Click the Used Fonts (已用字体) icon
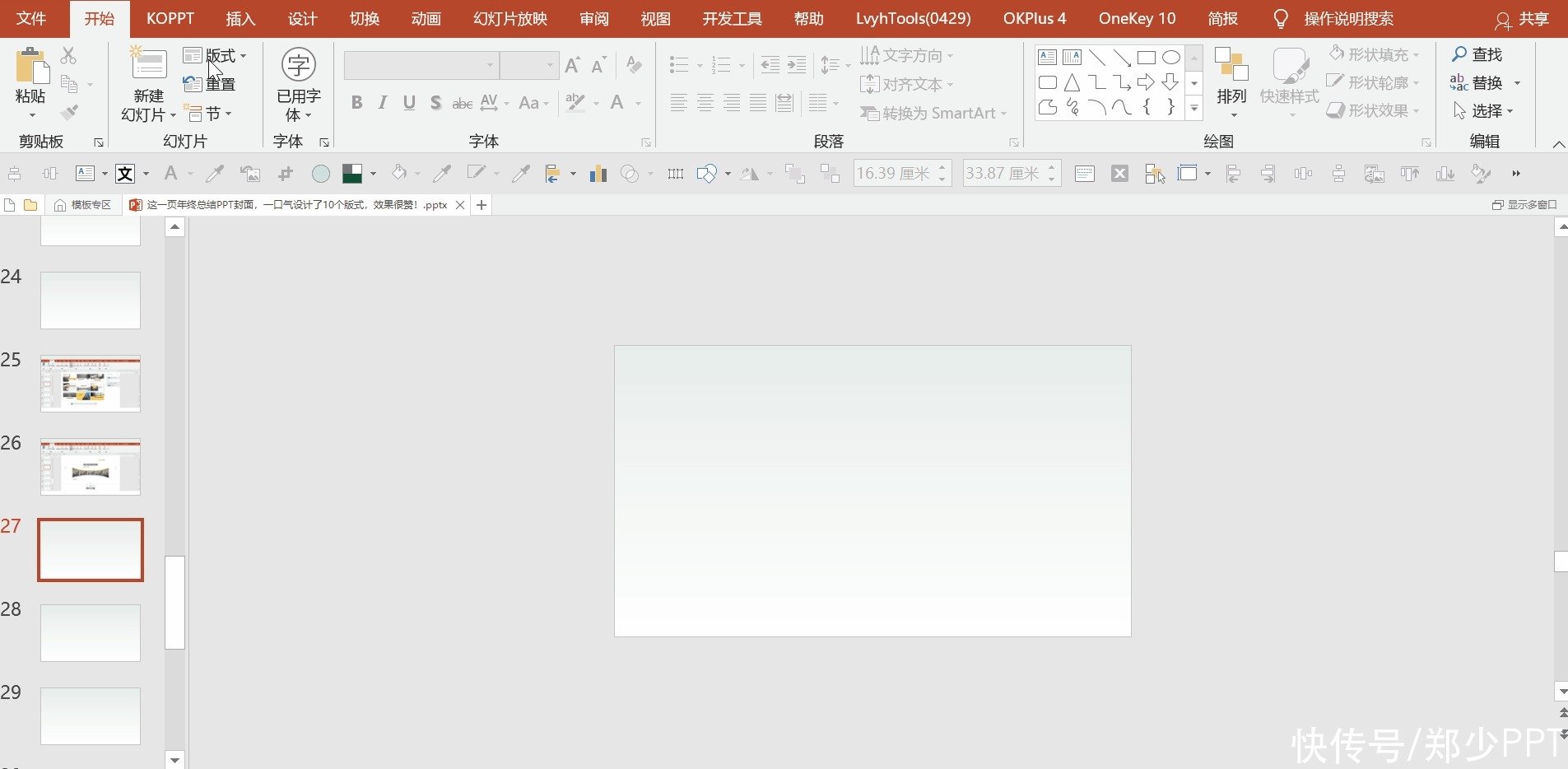This screenshot has height=769, width=1568. pyautogui.click(x=298, y=64)
